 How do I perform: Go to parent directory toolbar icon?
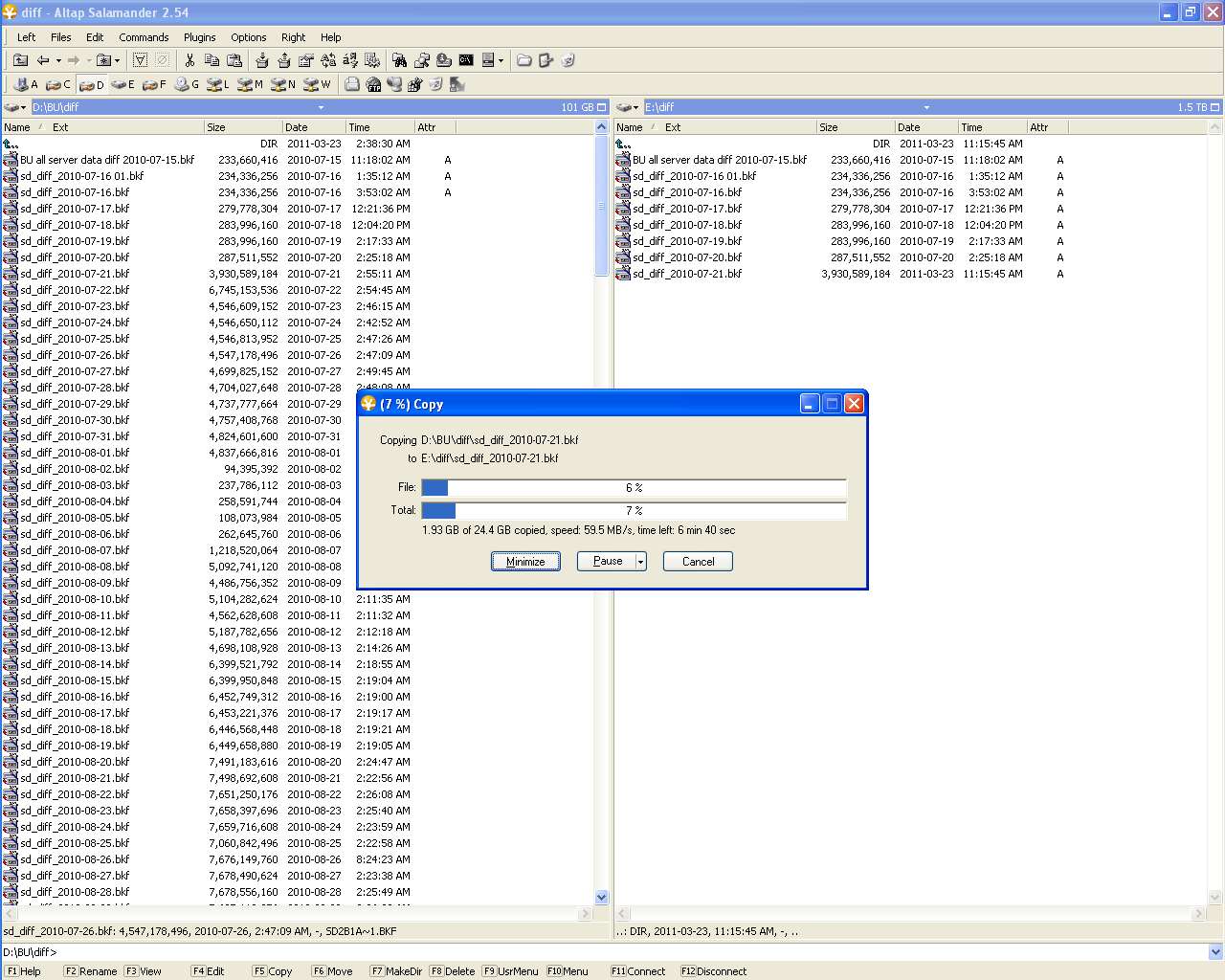click(20, 60)
